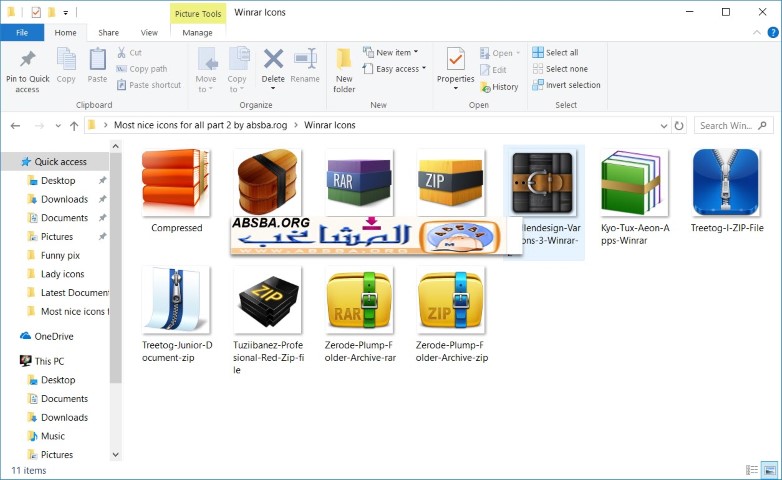The width and height of the screenshot is (782, 480).
Task: Click the Search Winrar Icons box
Action: [x=733, y=126]
